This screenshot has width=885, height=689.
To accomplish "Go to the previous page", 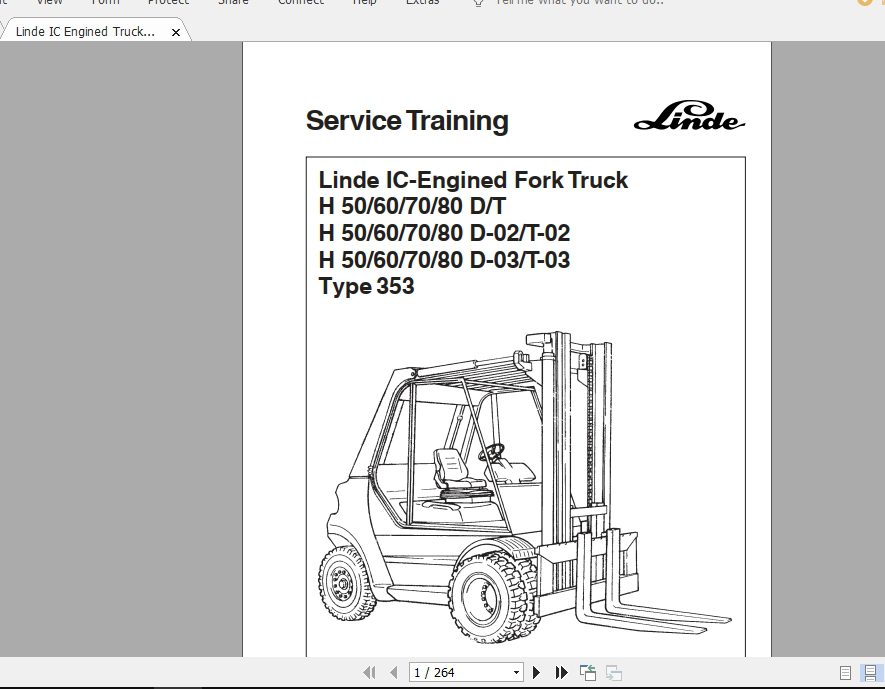I will pos(393,672).
